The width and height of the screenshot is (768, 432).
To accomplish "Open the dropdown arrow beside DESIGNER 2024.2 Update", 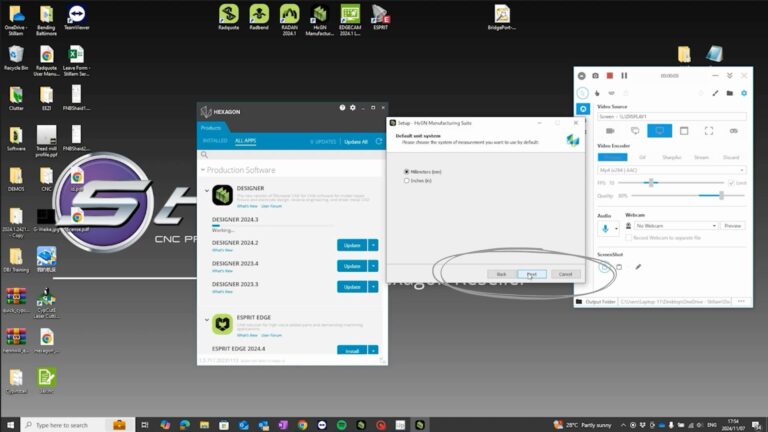I will click(374, 245).
